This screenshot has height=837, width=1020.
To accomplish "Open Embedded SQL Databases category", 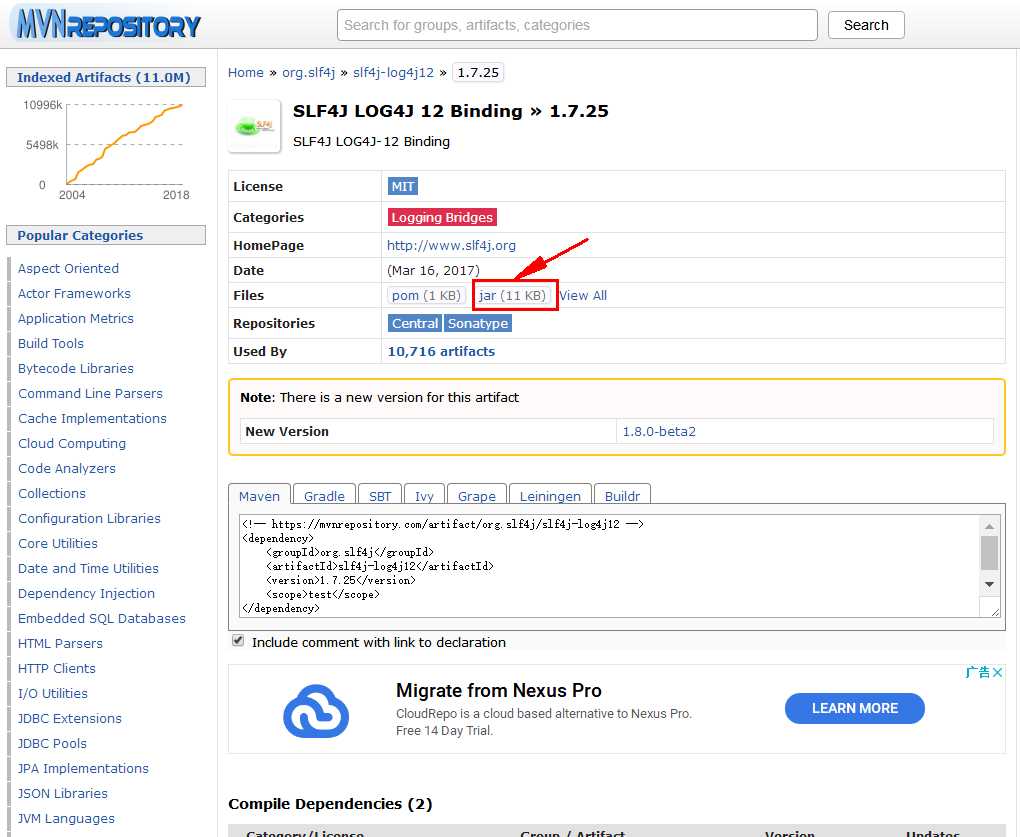I will pos(101,618).
